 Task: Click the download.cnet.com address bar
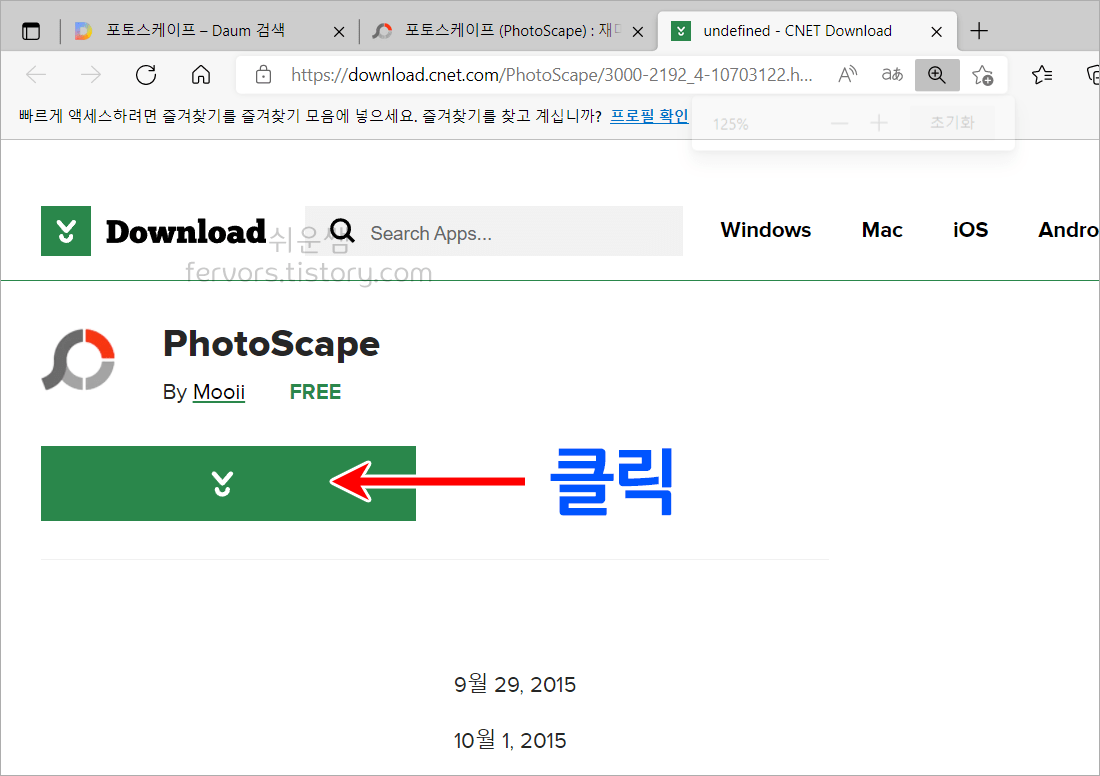pyautogui.click(x=551, y=74)
